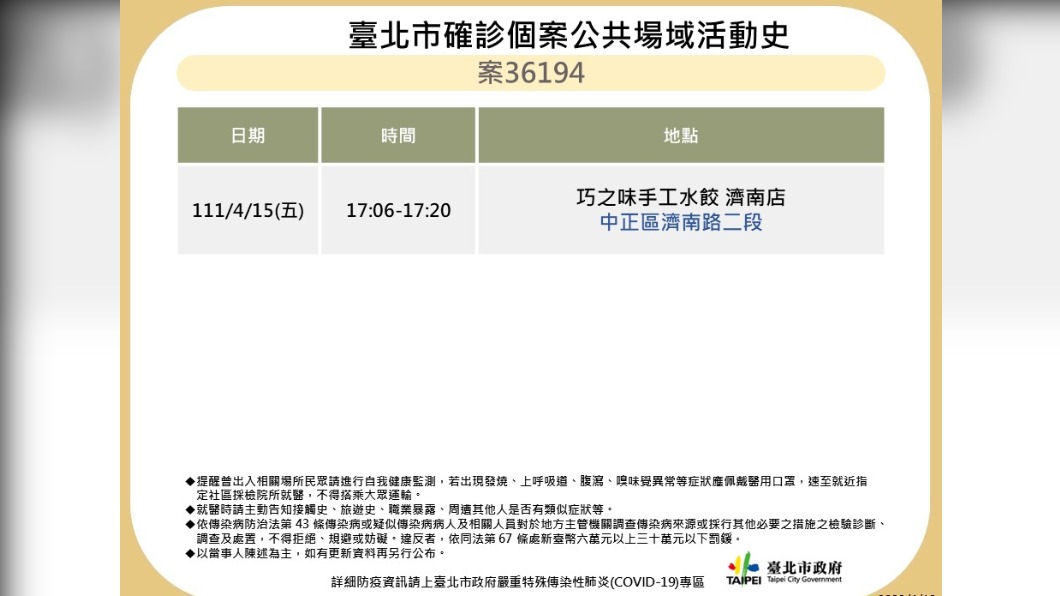Image resolution: width=1060 pixels, height=596 pixels.
Task: Select the date cell 111/4/15(五)
Action: [248, 210]
